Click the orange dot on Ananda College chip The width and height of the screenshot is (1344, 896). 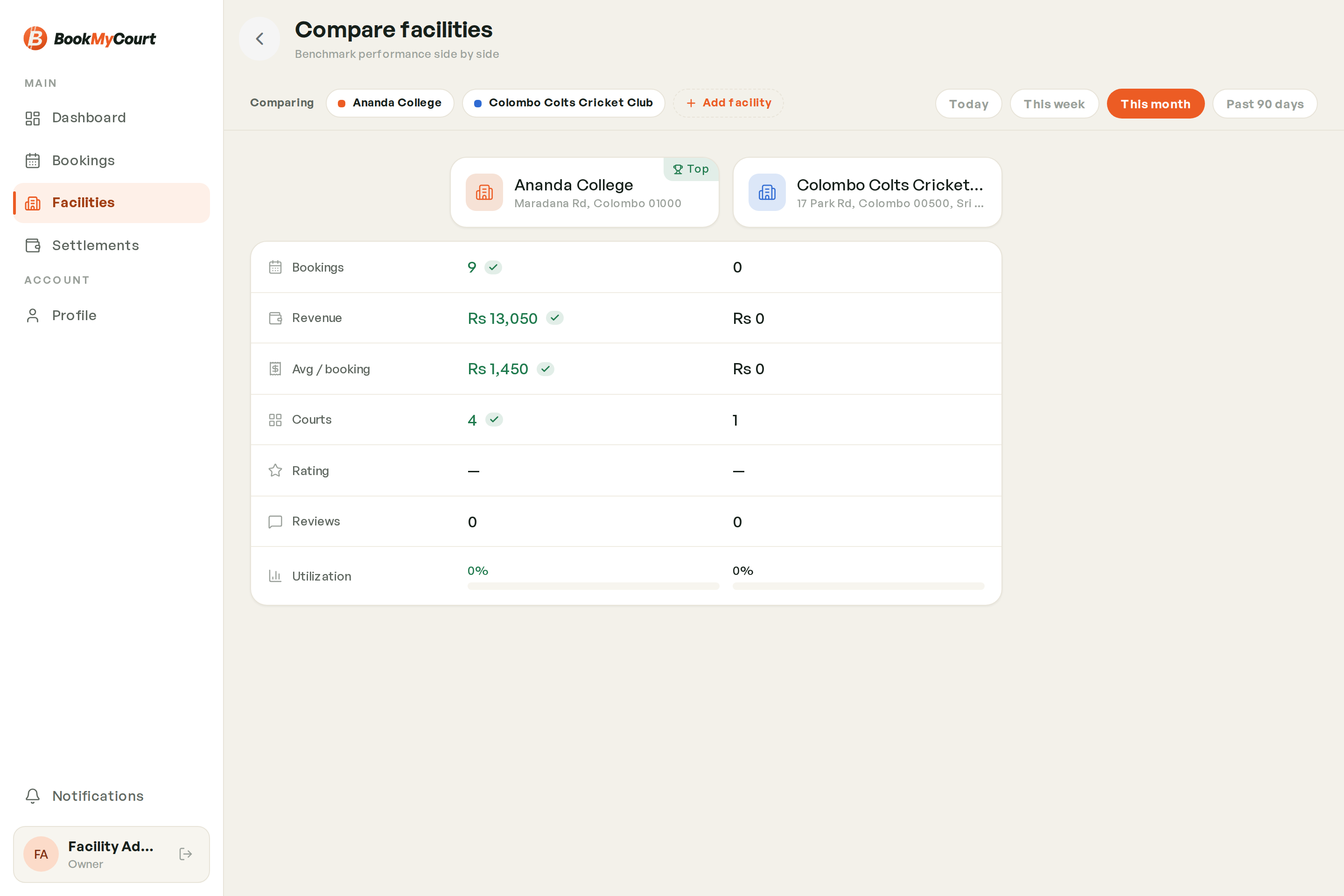(x=341, y=104)
